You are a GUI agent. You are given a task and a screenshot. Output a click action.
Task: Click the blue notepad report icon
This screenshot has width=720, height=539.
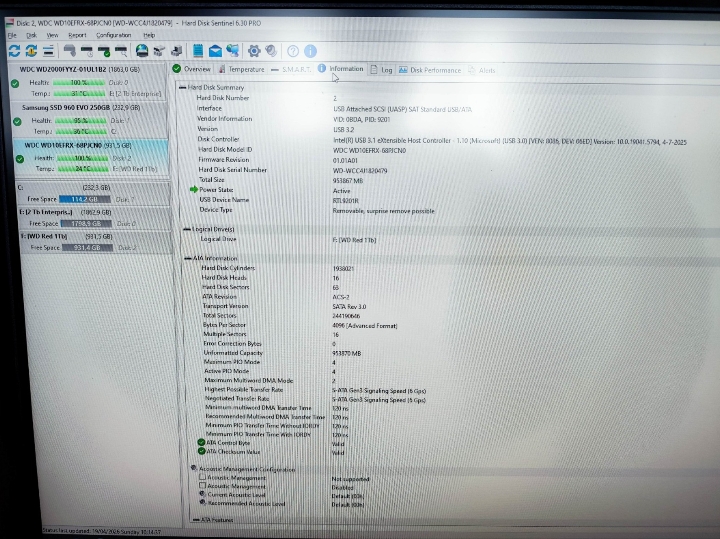tap(198, 51)
